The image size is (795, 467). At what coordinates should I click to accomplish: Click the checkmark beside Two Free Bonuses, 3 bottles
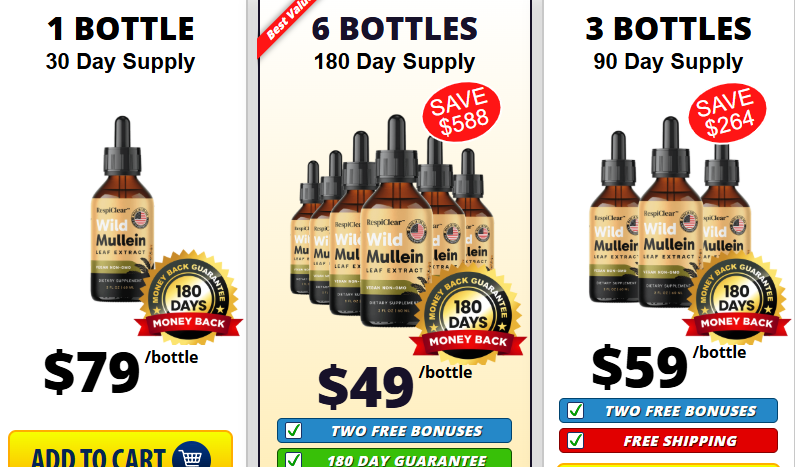(x=575, y=410)
